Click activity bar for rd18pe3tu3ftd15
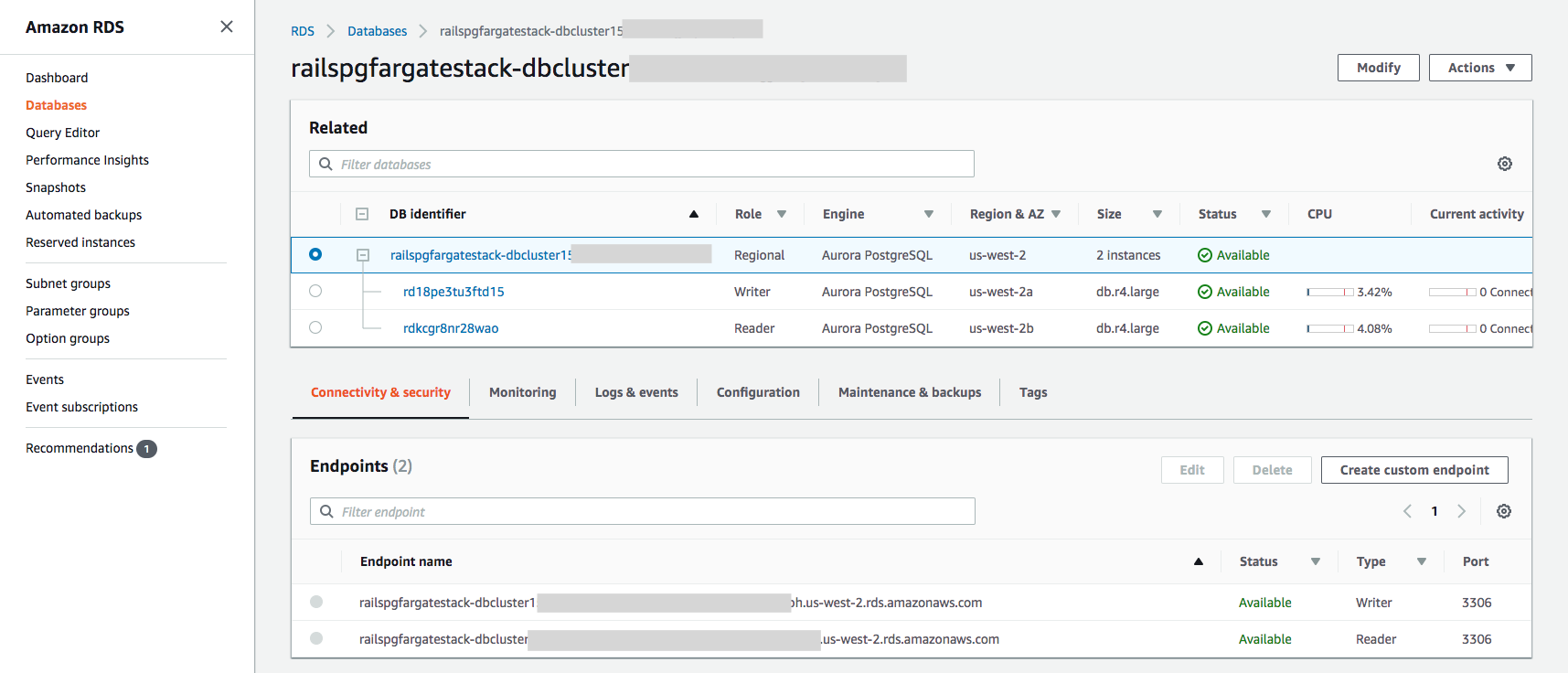The width and height of the screenshot is (1568, 673). click(1453, 292)
